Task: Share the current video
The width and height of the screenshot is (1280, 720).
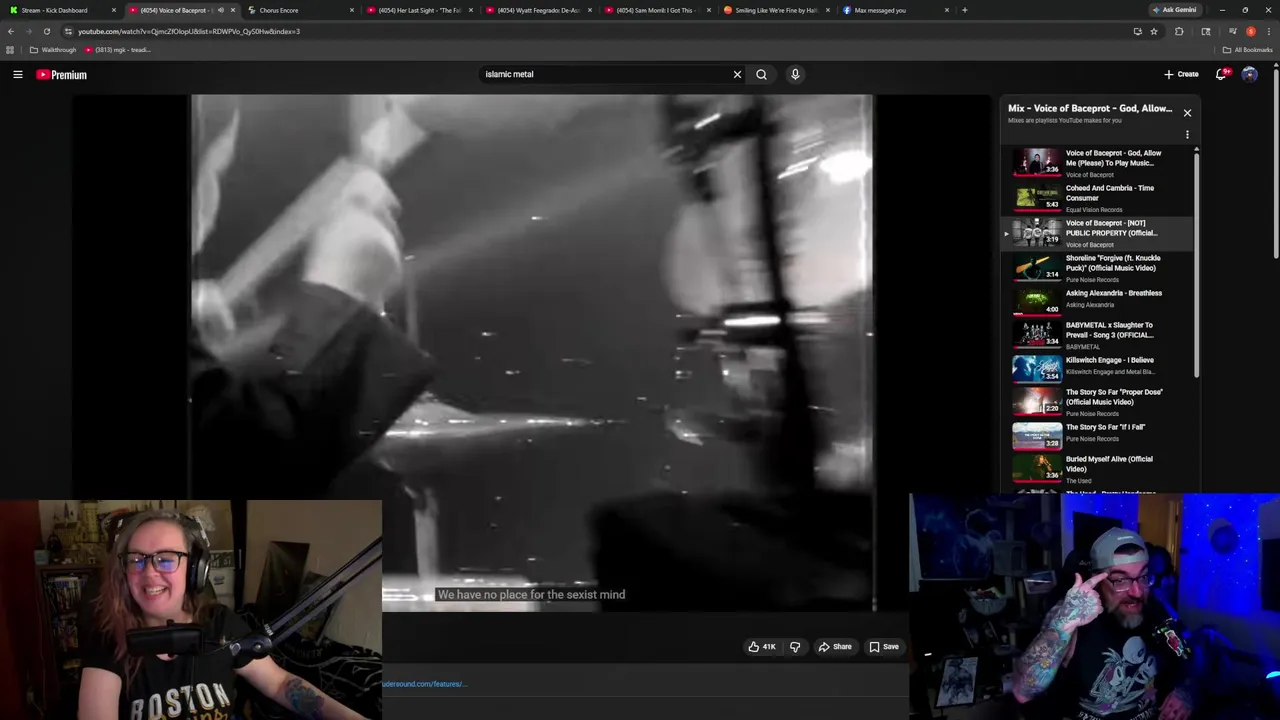Action: [x=835, y=647]
